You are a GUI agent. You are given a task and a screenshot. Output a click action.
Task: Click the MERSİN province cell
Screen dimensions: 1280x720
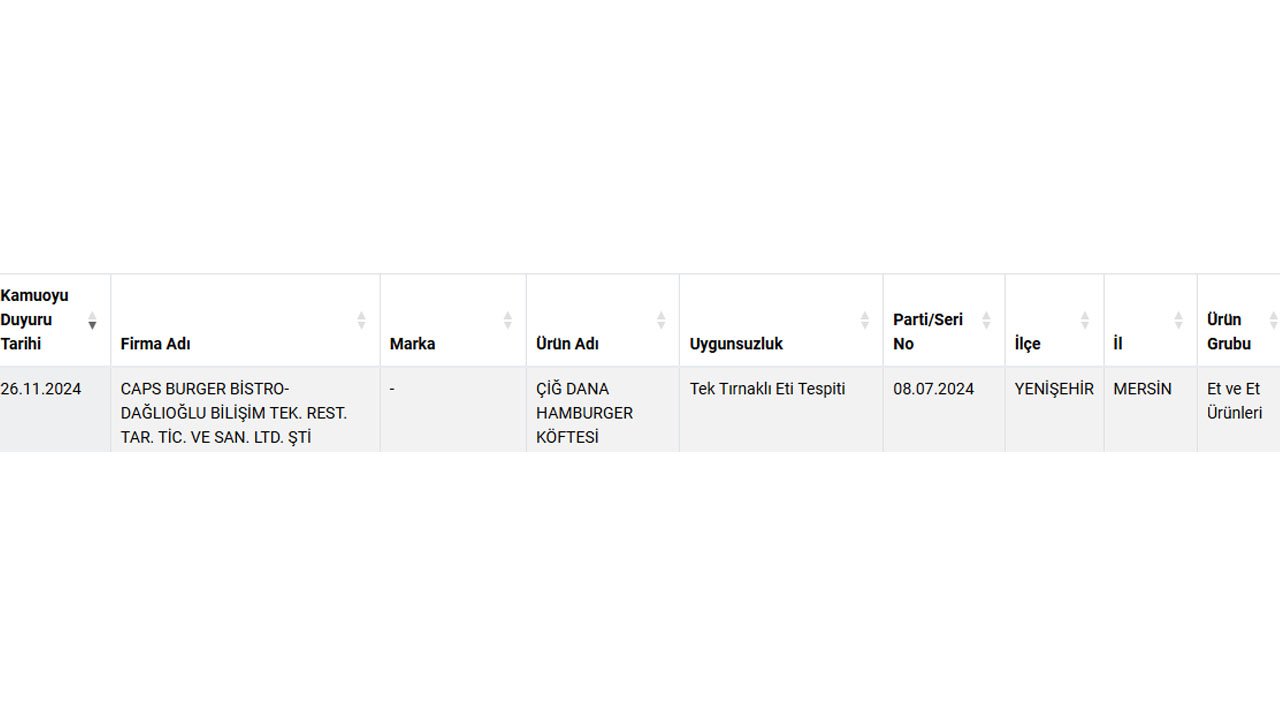pyautogui.click(x=1142, y=389)
